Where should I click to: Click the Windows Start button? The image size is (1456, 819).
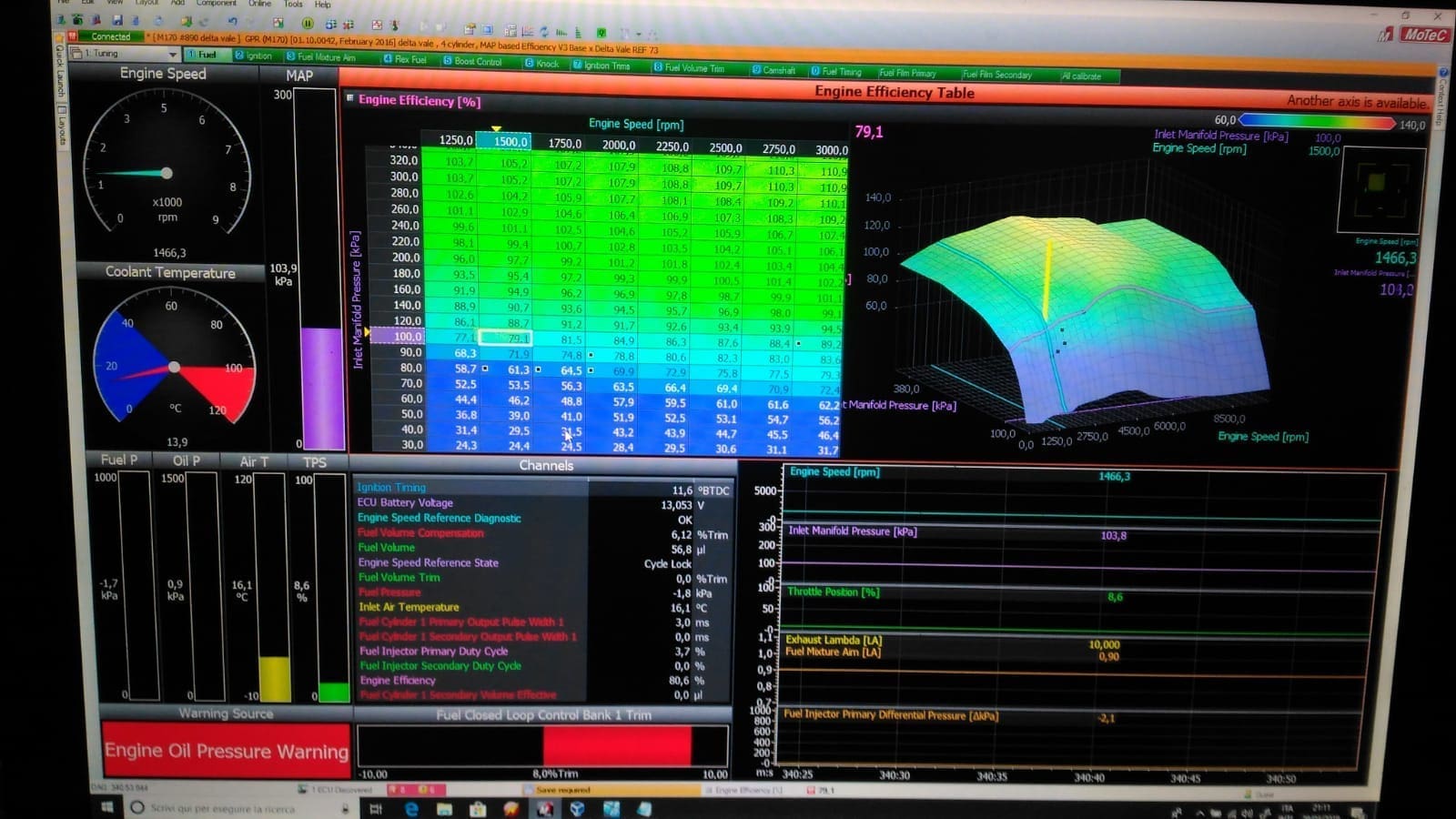106,807
